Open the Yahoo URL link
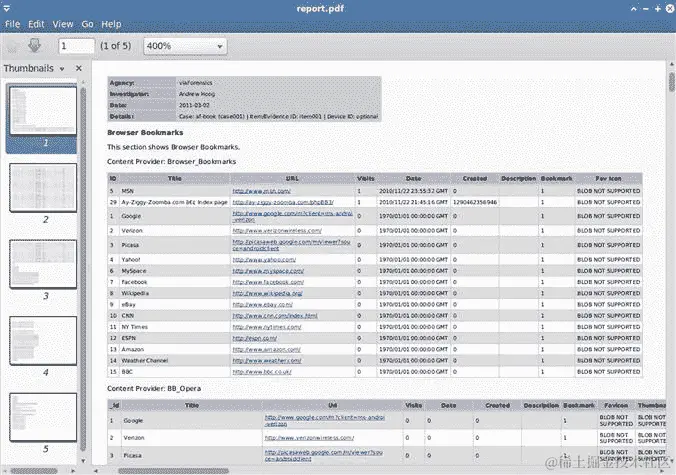 264,259
